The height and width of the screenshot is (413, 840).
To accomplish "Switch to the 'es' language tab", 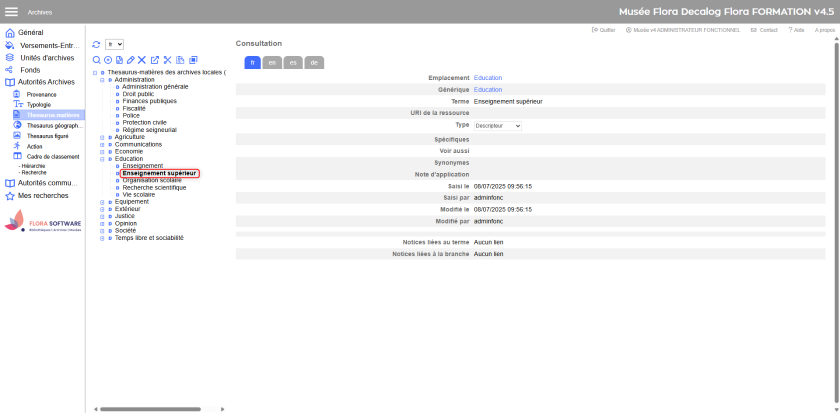I will pos(292,62).
